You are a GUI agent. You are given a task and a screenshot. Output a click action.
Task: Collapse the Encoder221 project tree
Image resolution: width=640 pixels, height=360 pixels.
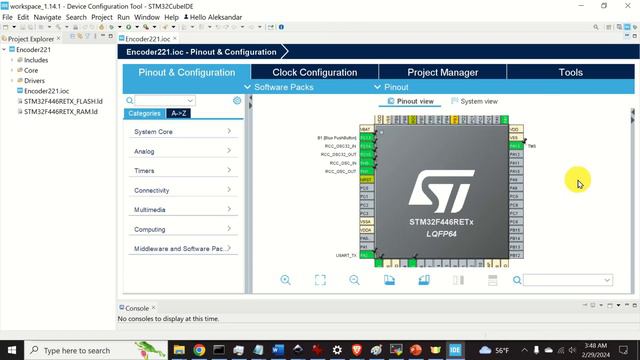point(4,49)
